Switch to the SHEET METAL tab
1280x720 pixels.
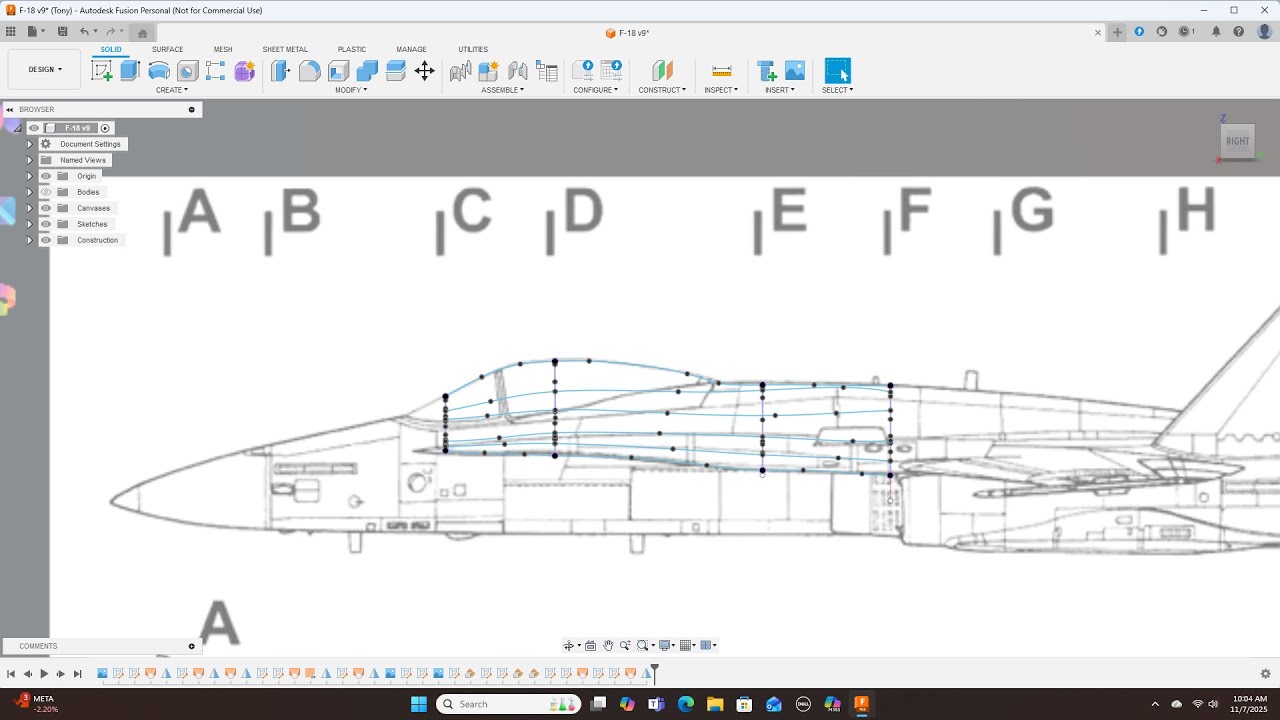tap(285, 49)
